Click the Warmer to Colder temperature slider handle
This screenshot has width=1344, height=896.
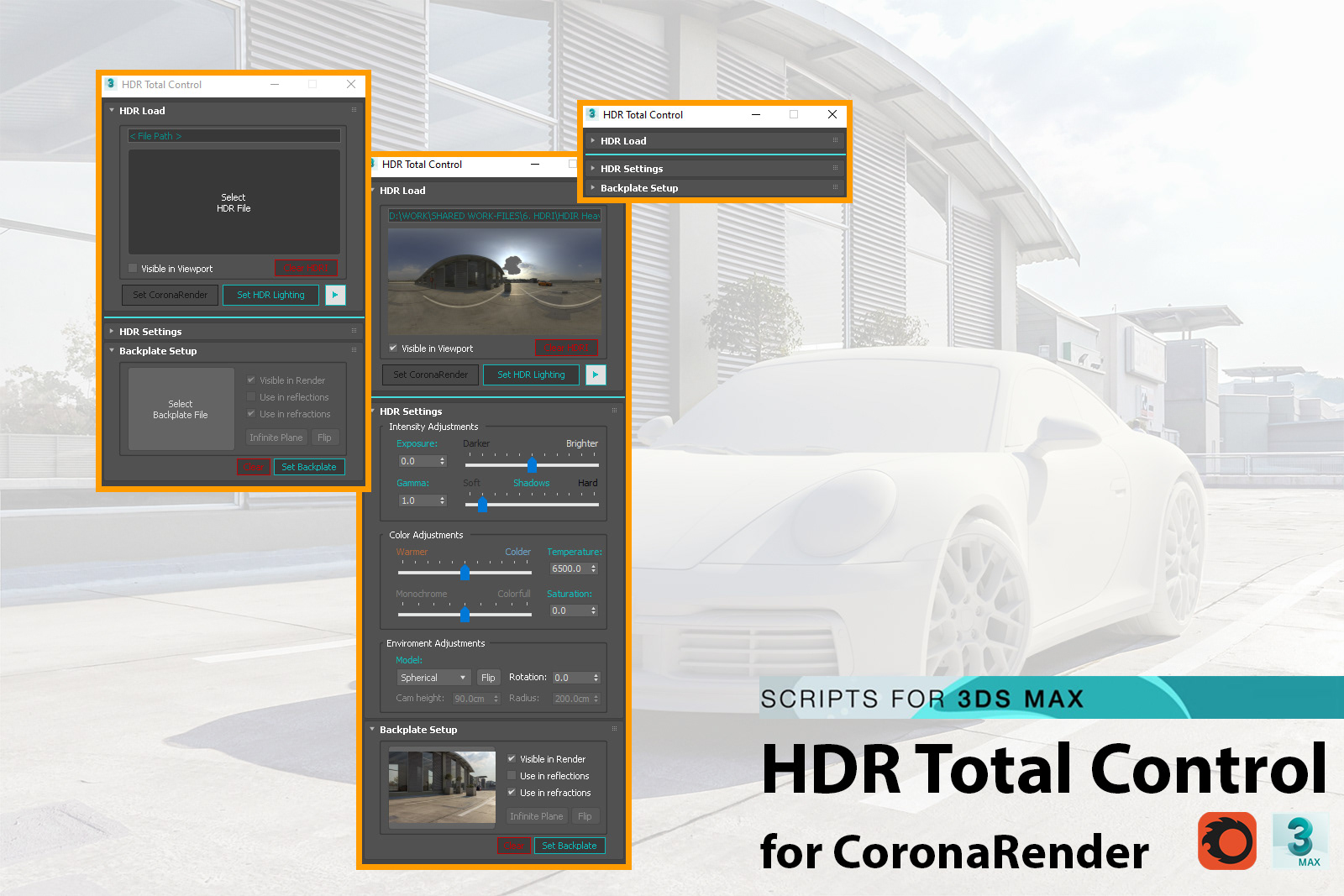click(465, 572)
